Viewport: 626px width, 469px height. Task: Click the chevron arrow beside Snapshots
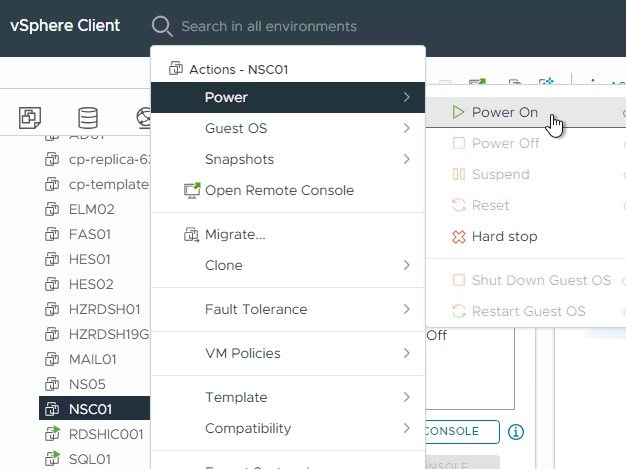point(406,159)
